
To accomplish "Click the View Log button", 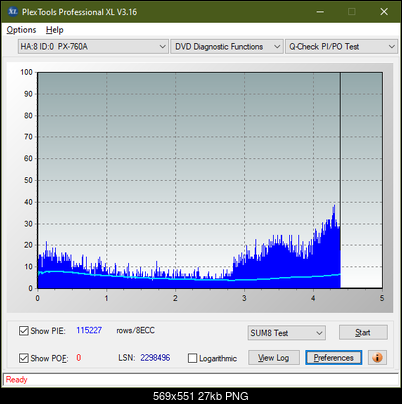I will point(274,358).
